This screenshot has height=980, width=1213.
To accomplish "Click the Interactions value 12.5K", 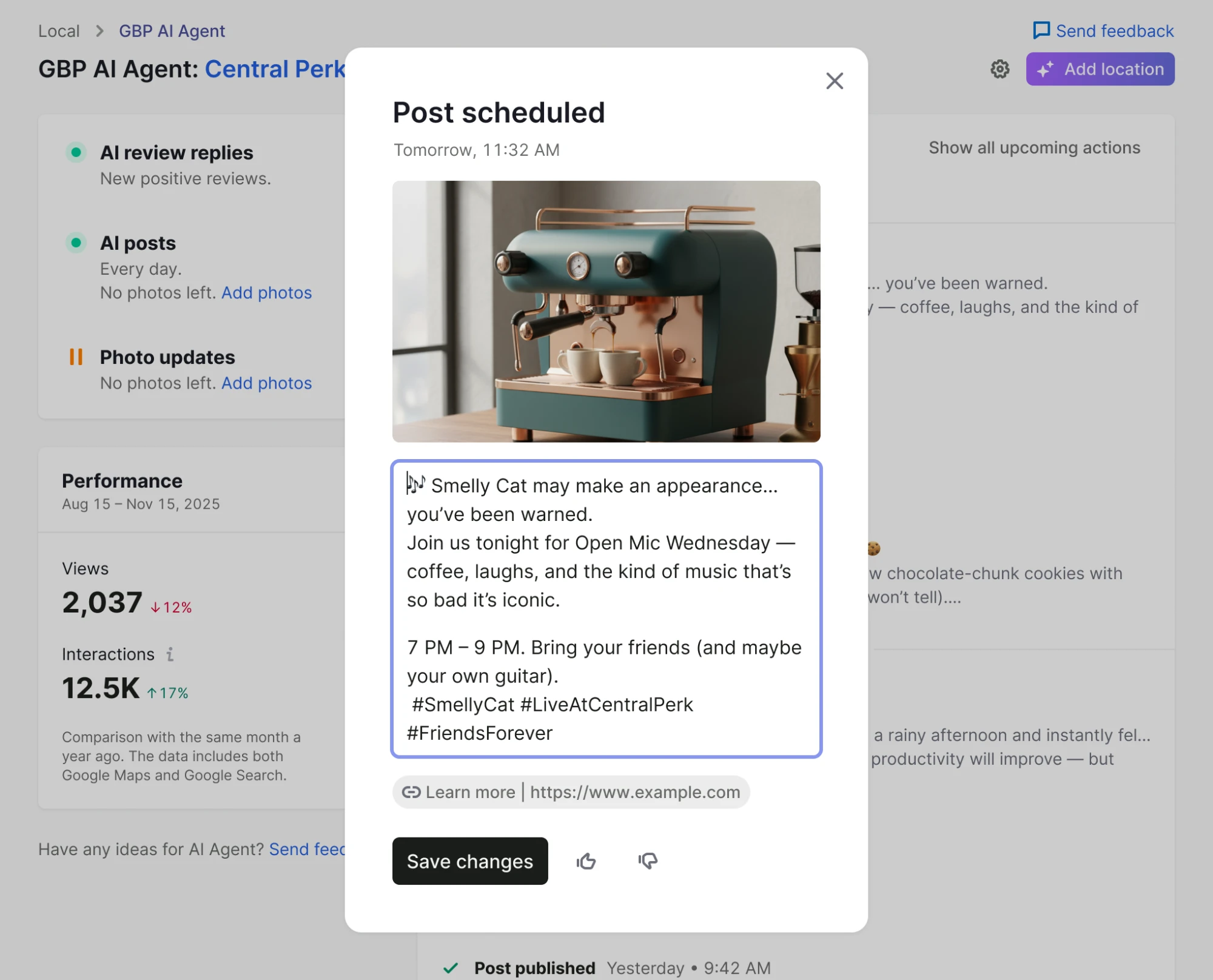I will (101, 688).
